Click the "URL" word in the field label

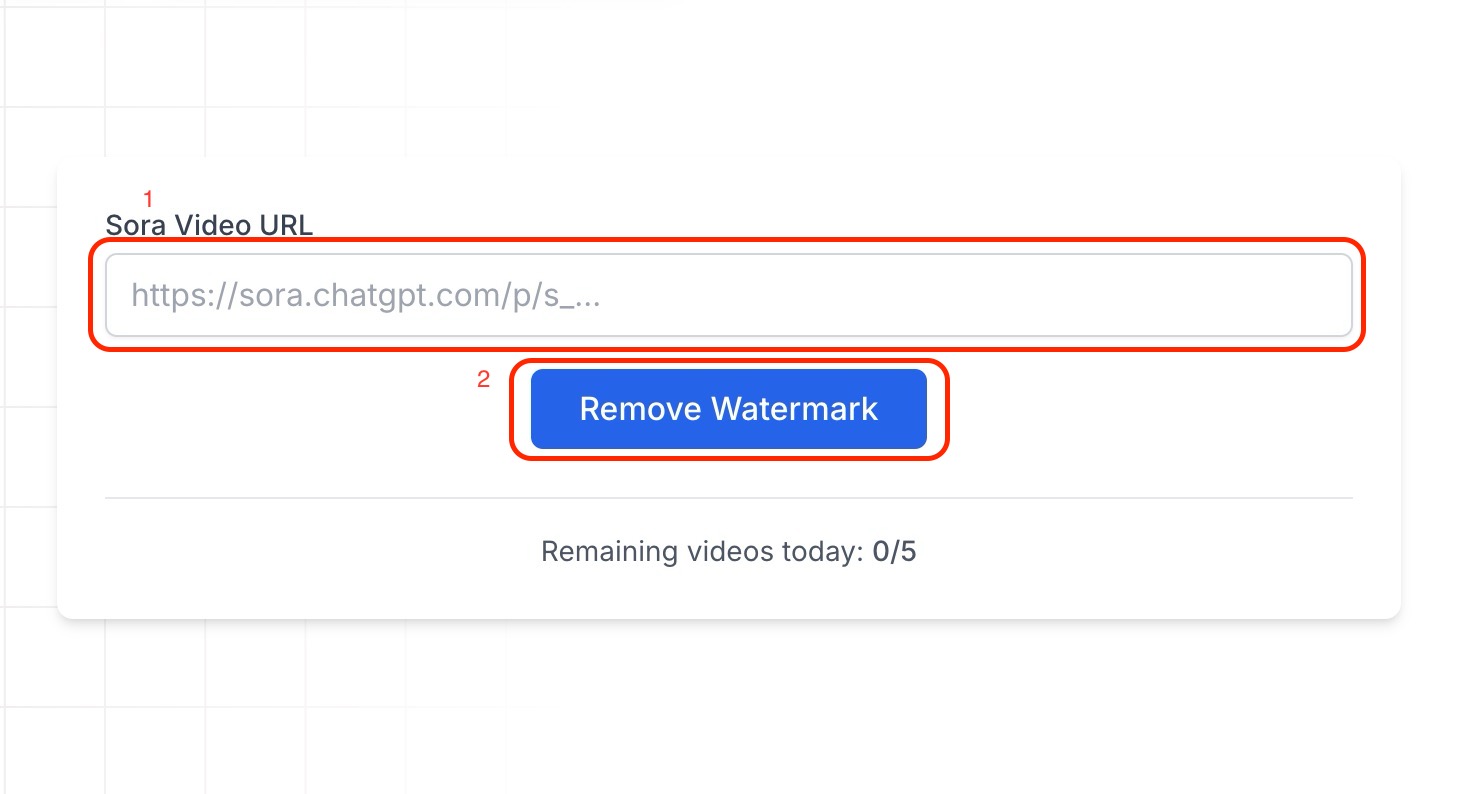tap(285, 225)
